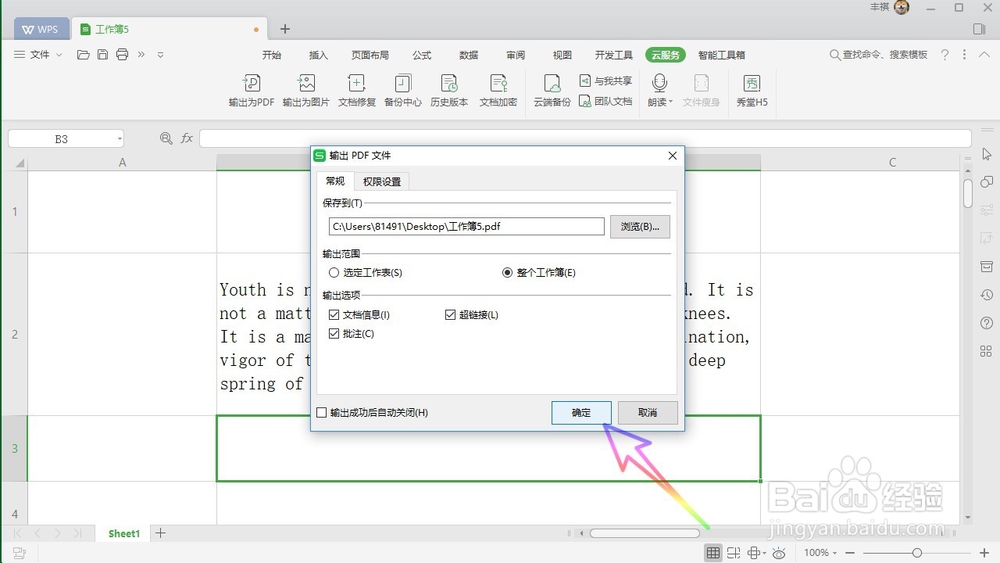This screenshot has height=563, width=1000.
Task: Toggle the 批注(C) checkbox
Action: click(334, 334)
